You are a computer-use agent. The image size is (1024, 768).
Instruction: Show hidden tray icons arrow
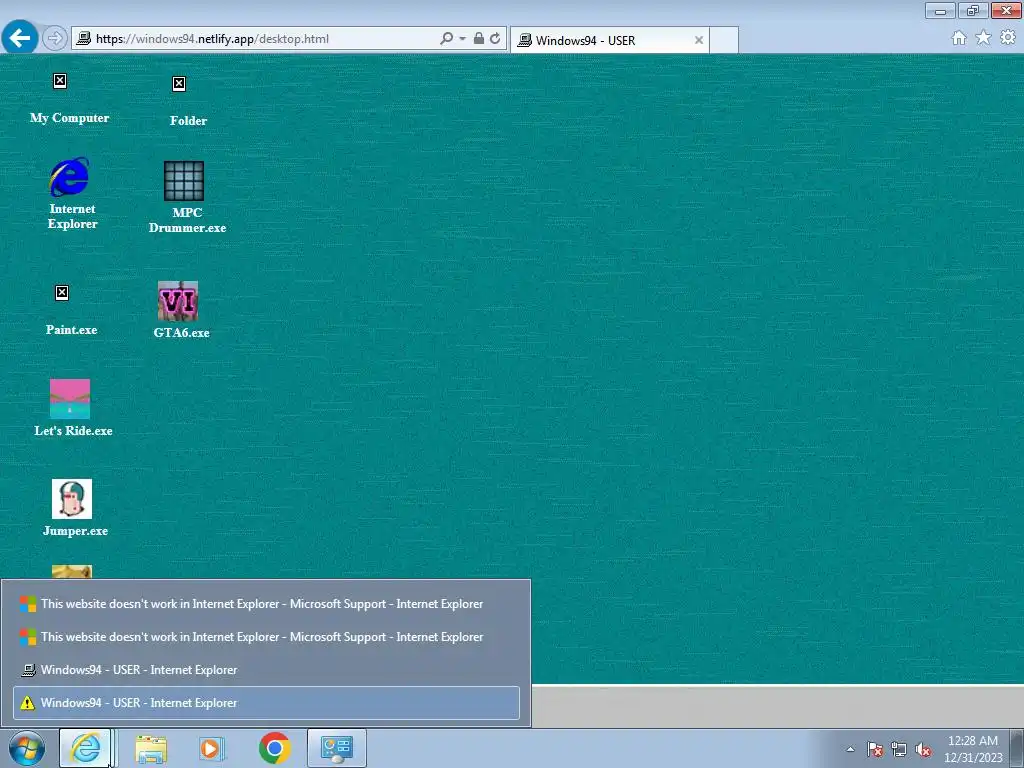[850, 749]
